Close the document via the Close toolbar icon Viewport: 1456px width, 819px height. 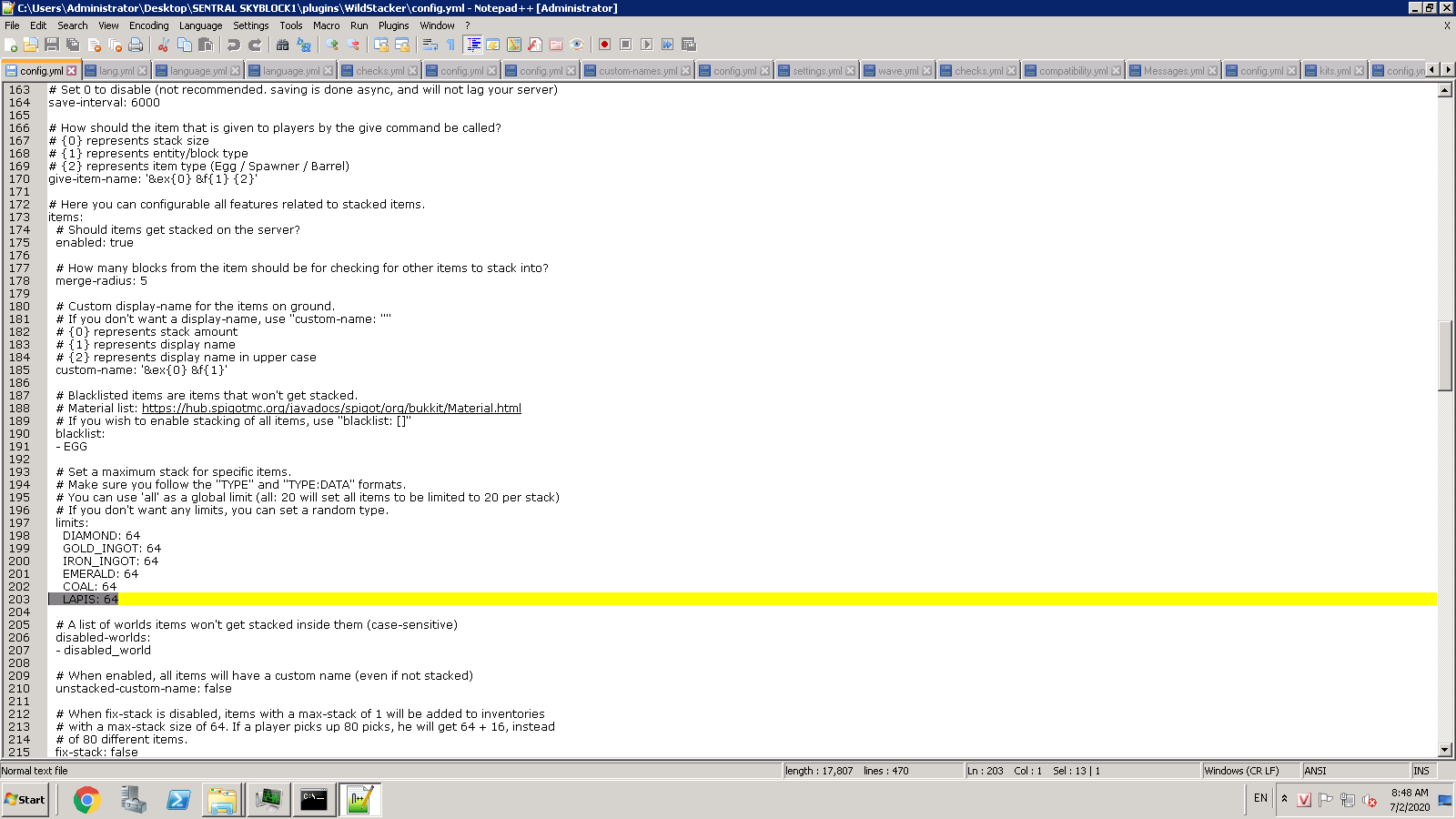coord(94,45)
